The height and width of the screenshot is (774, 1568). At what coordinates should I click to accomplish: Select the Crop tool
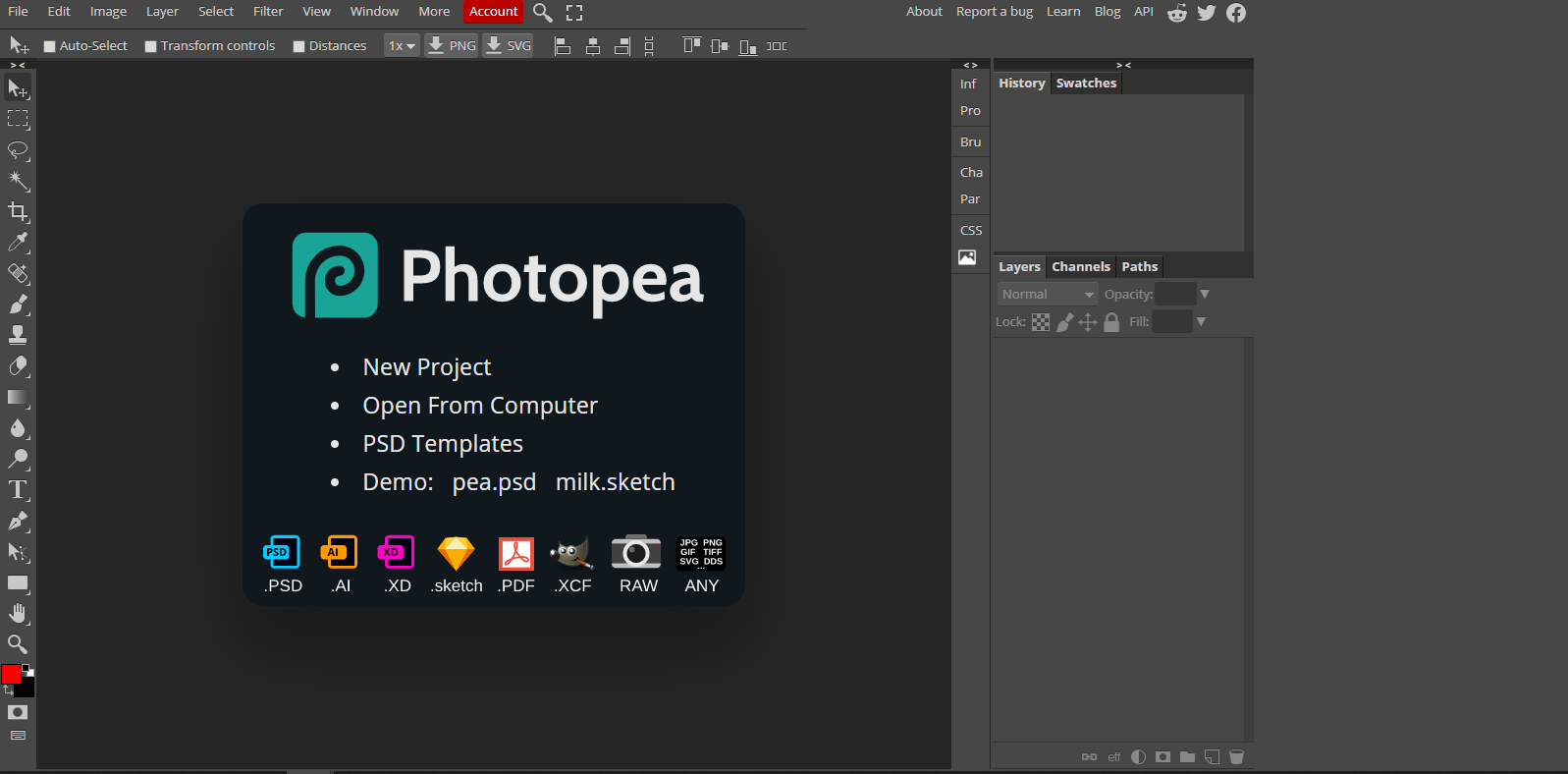click(x=19, y=211)
